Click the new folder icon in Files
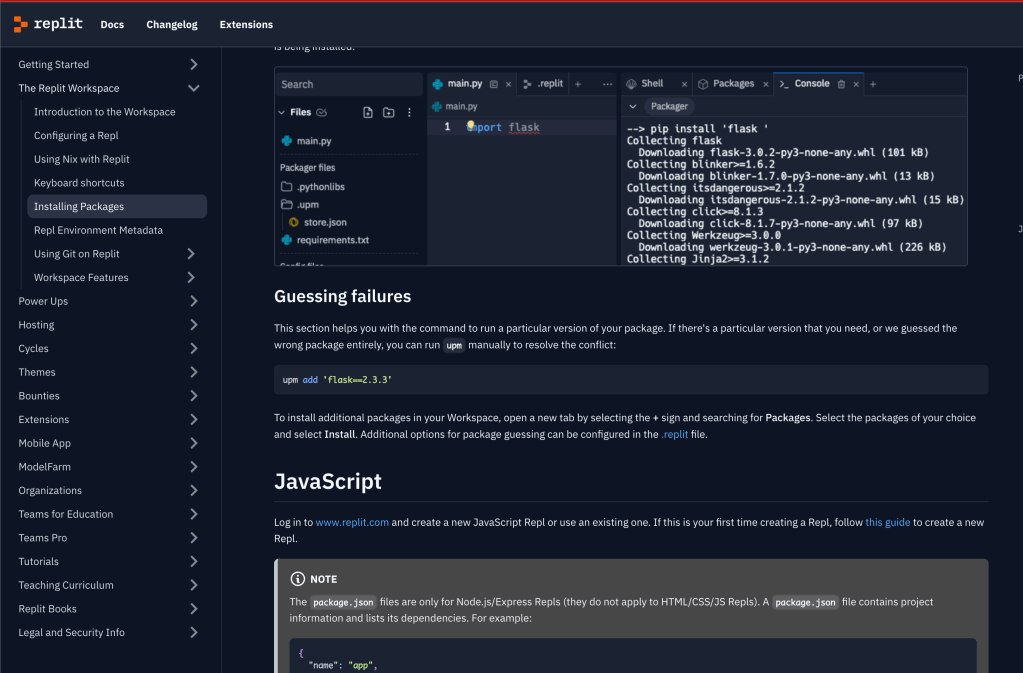The image size is (1023, 673). pos(389,112)
